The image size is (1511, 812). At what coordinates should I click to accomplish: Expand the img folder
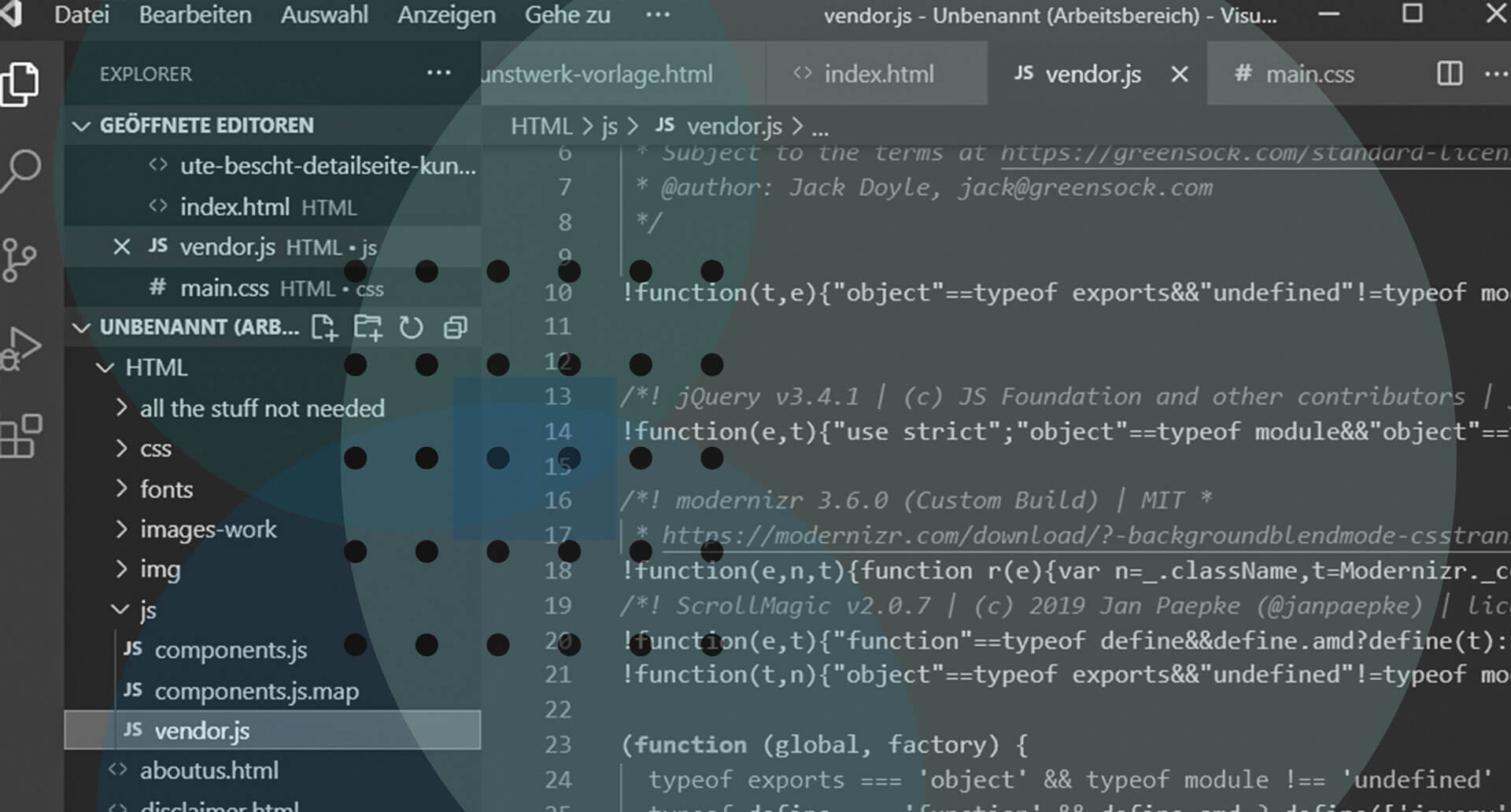pos(272,570)
